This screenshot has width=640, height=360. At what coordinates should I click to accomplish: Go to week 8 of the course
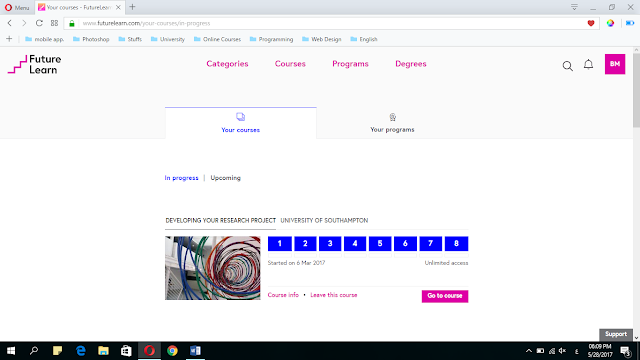(456, 244)
